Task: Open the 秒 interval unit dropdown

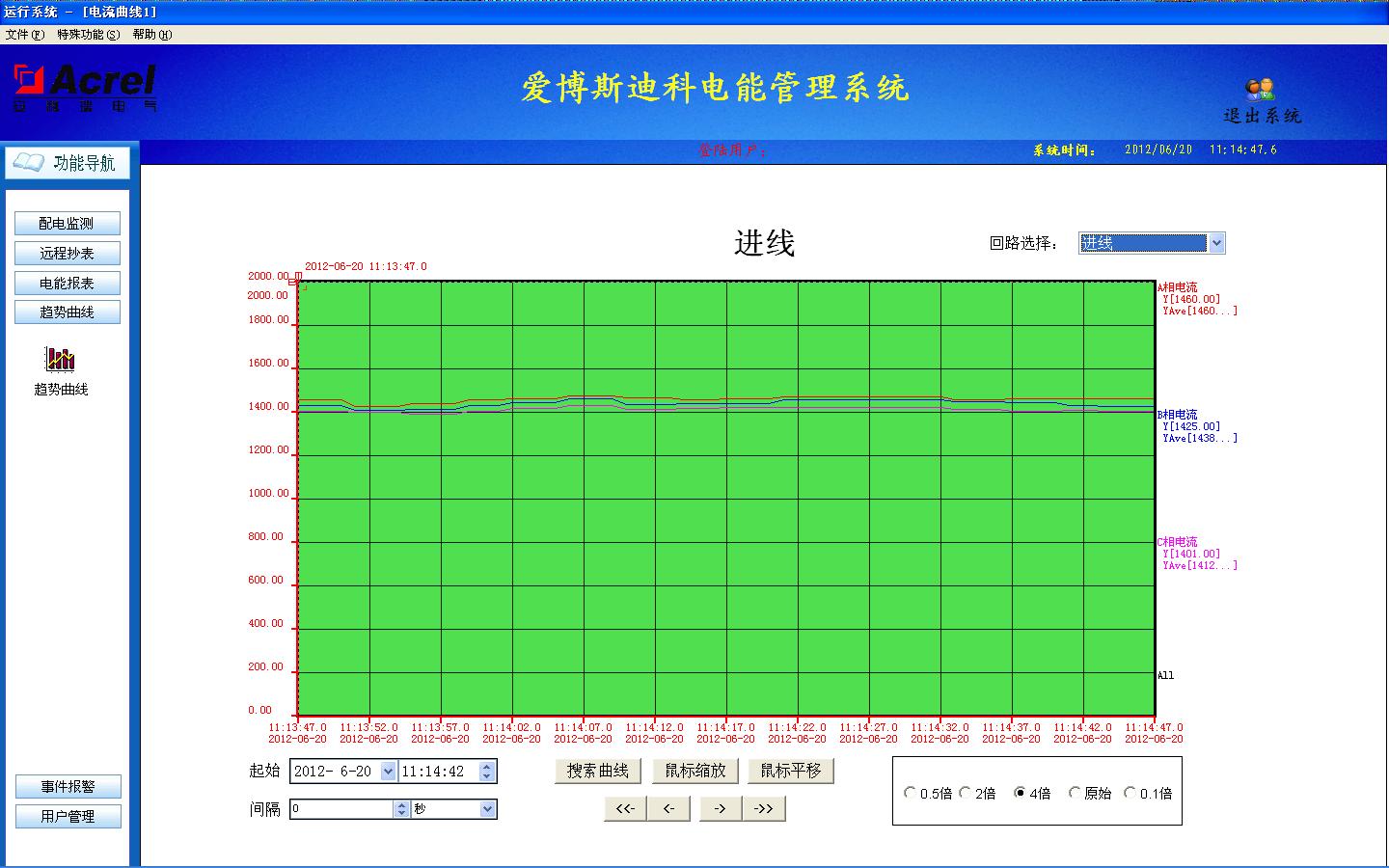Action: 453,809
